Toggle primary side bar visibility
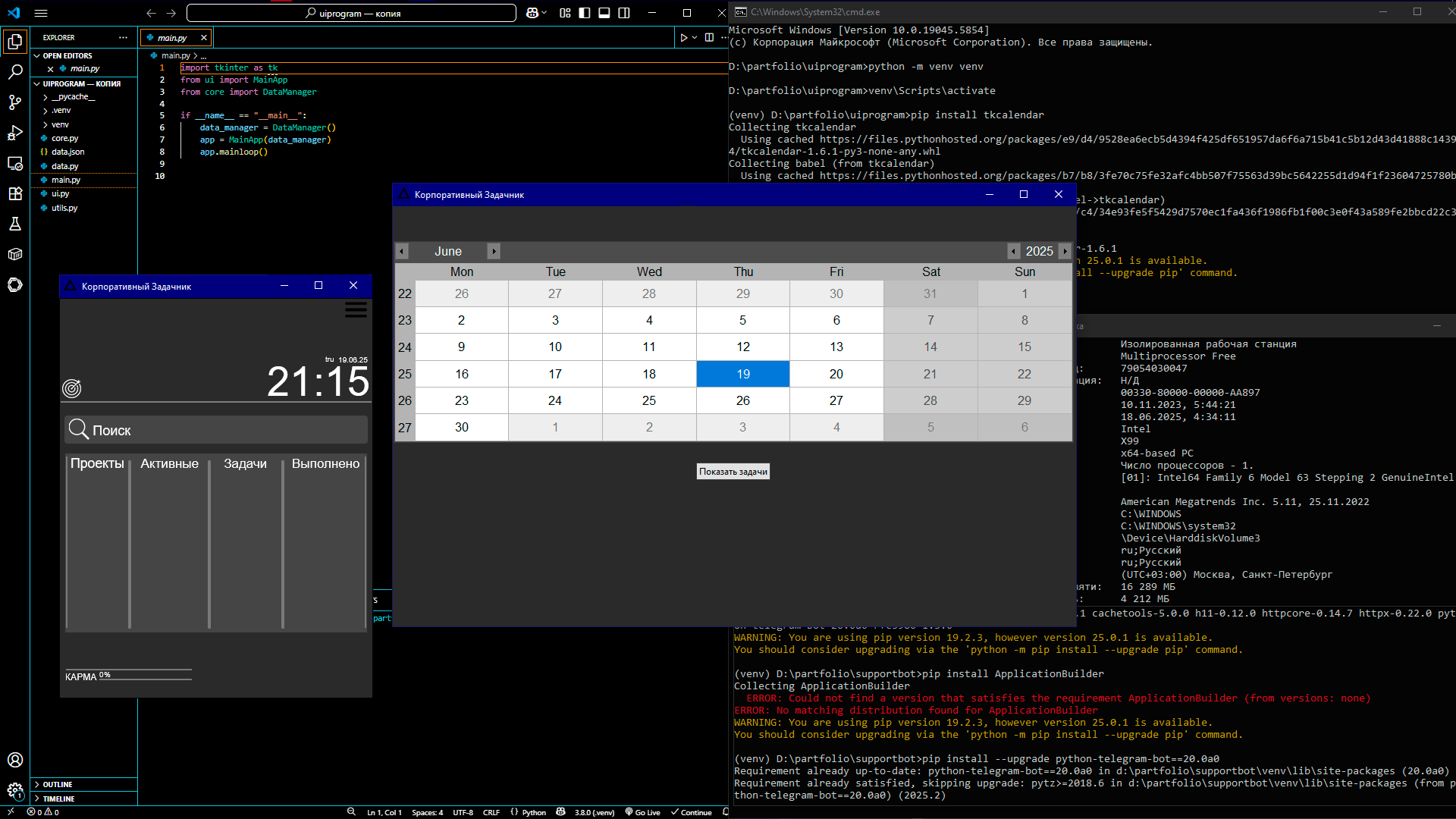Viewport: 1456px width, 819px height. click(x=585, y=13)
